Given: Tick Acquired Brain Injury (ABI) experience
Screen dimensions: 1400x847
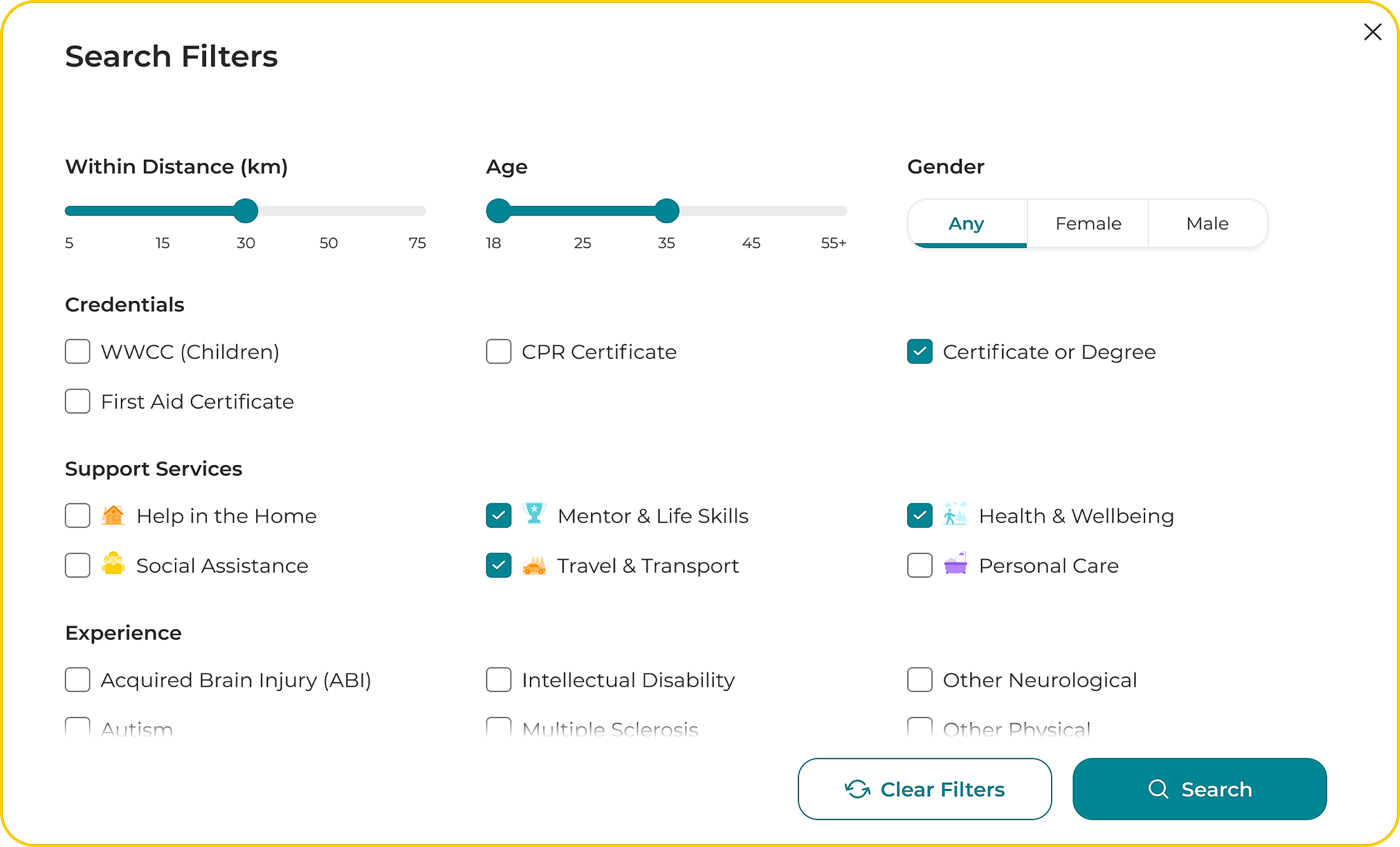Looking at the screenshot, I should coord(77,680).
